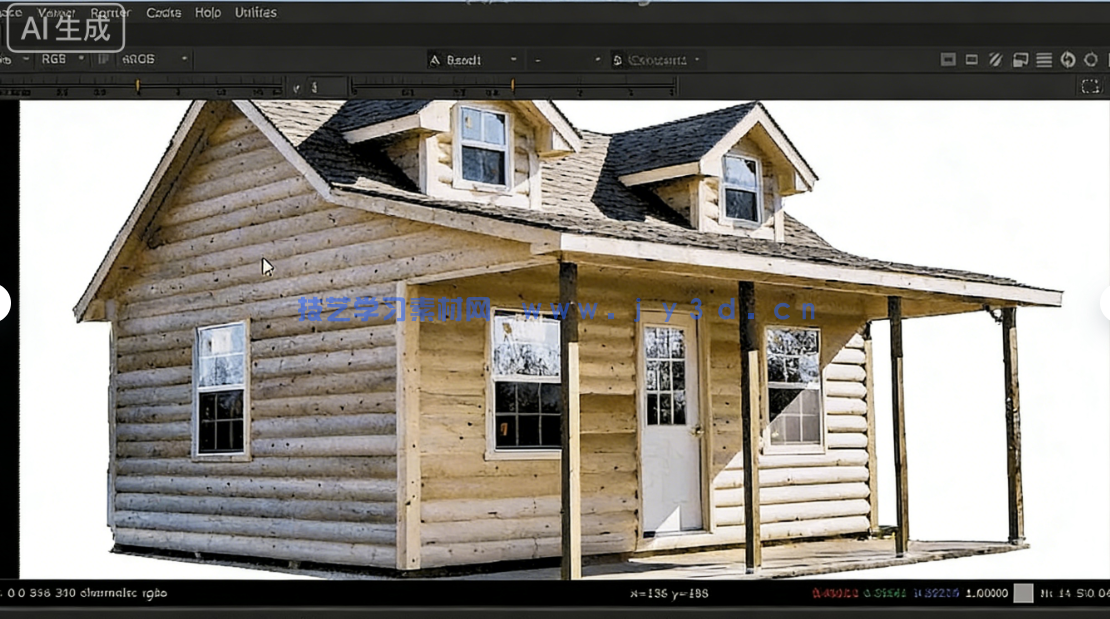Image resolution: width=1110 pixels, height=619 pixels.
Task: Toggle the dashed-square region of interest button
Action: click(1090, 87)
